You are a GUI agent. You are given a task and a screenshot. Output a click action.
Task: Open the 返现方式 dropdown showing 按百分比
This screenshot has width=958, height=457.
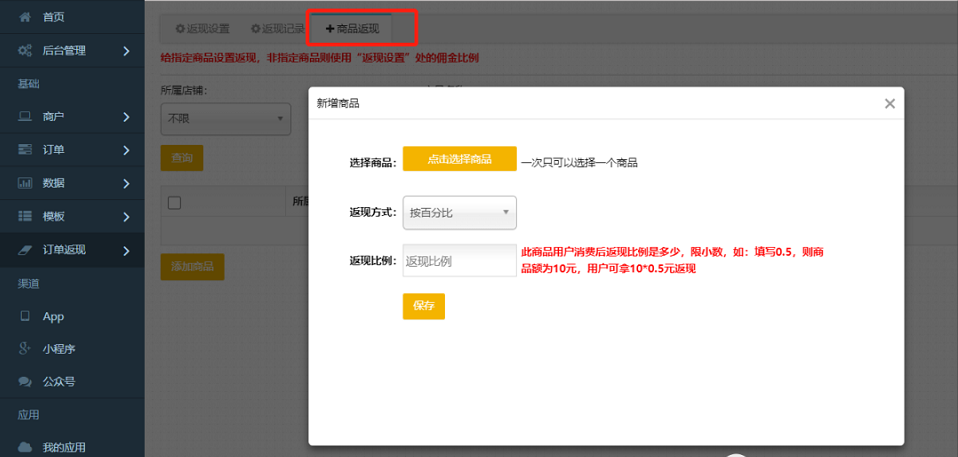pyautogui.click(x=460, y=212)
